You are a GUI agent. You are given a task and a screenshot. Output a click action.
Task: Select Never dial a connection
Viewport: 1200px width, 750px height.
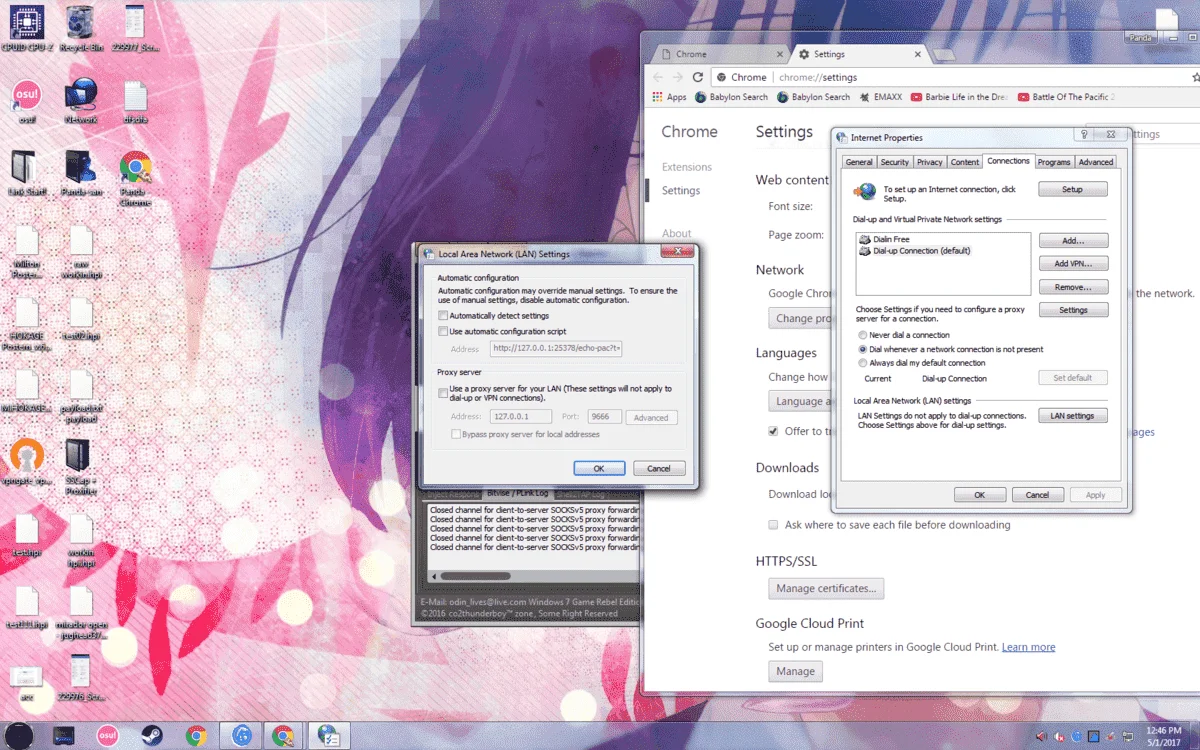click(x=863, y=335)
